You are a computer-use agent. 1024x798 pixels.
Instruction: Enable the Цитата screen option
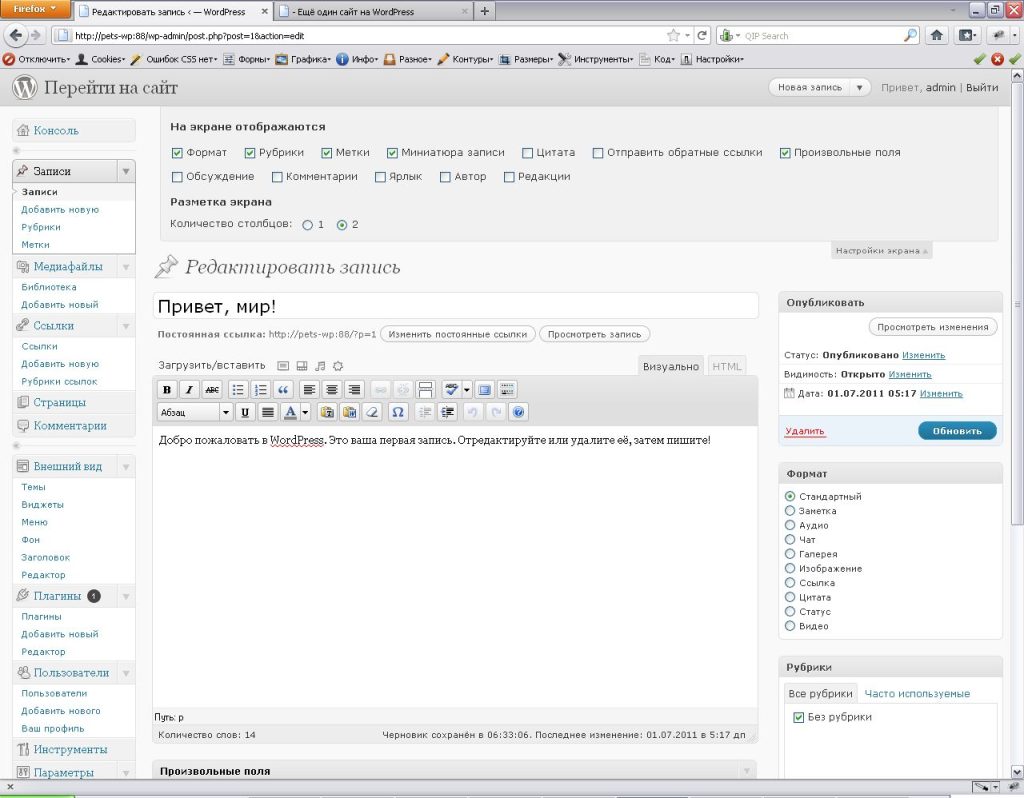pyautogui.click(x=528, y=153)
